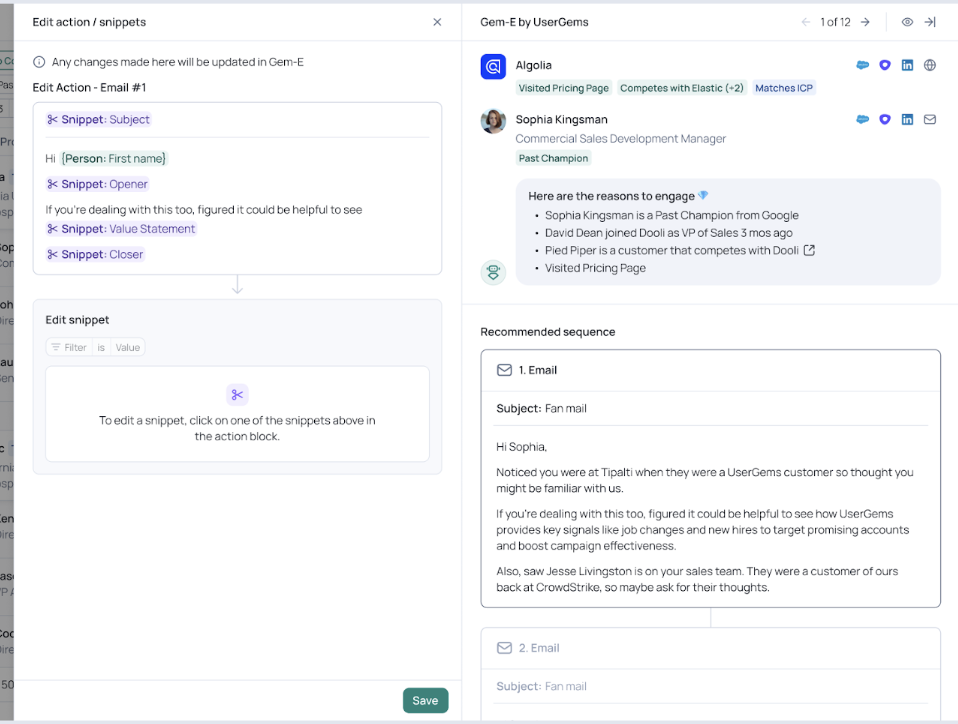Select the 1. Email sequence step header
This screenshot has width=958, height=724.
click(711, 370)
